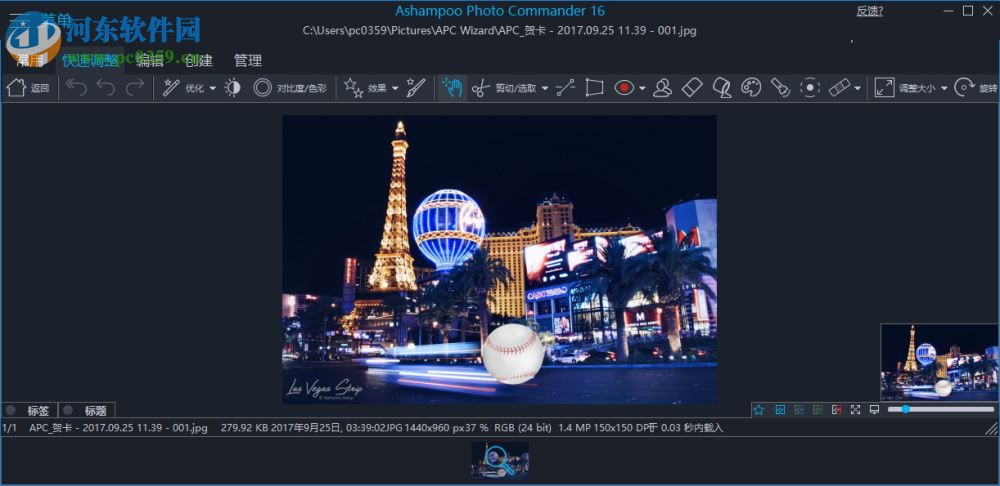
Task: Click the scissors 剪切/选取 tool
Action: [x=481, y=88]
